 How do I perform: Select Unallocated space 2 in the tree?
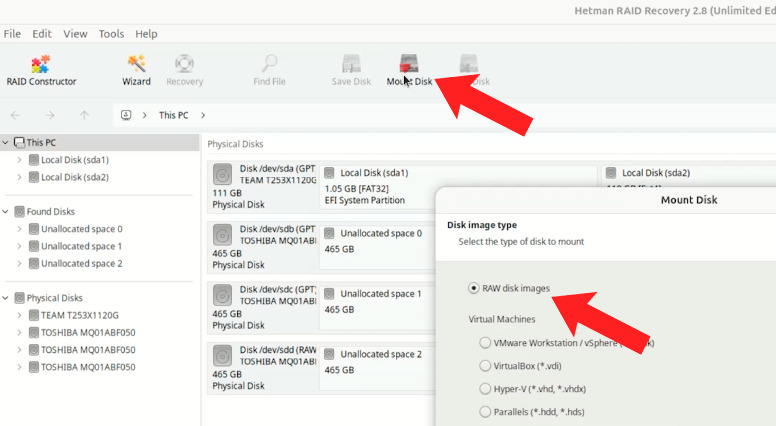point(82,264)
